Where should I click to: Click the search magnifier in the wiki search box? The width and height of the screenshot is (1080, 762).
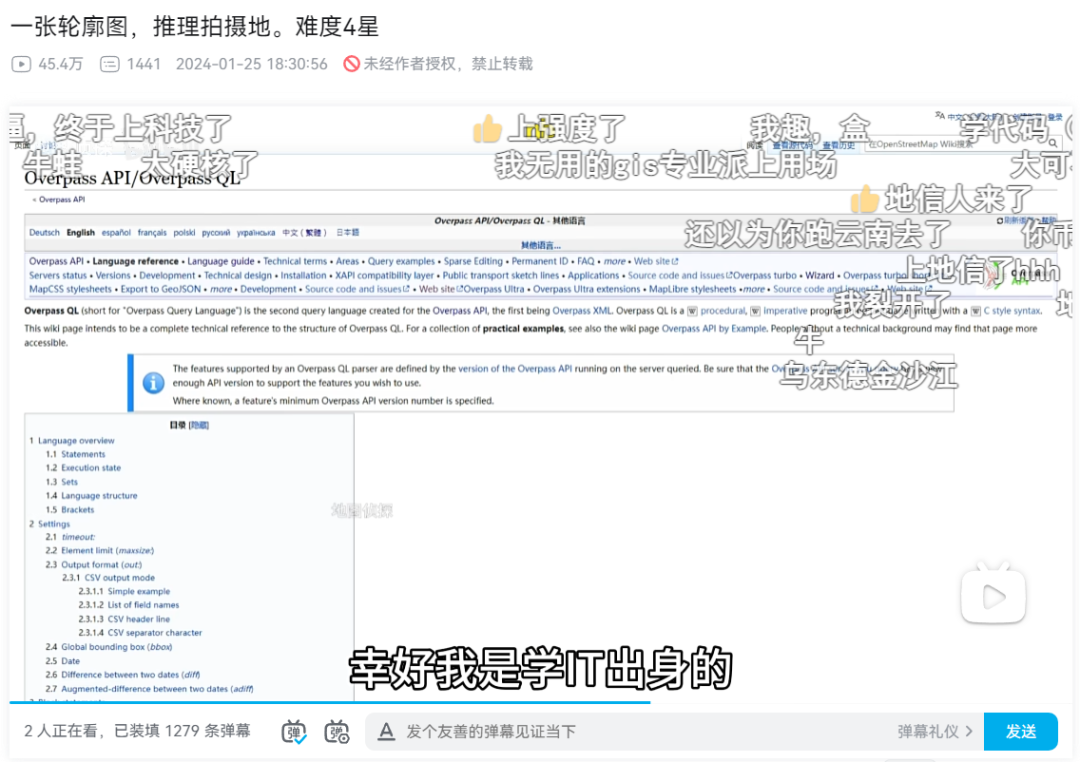tap(1053, 144)
